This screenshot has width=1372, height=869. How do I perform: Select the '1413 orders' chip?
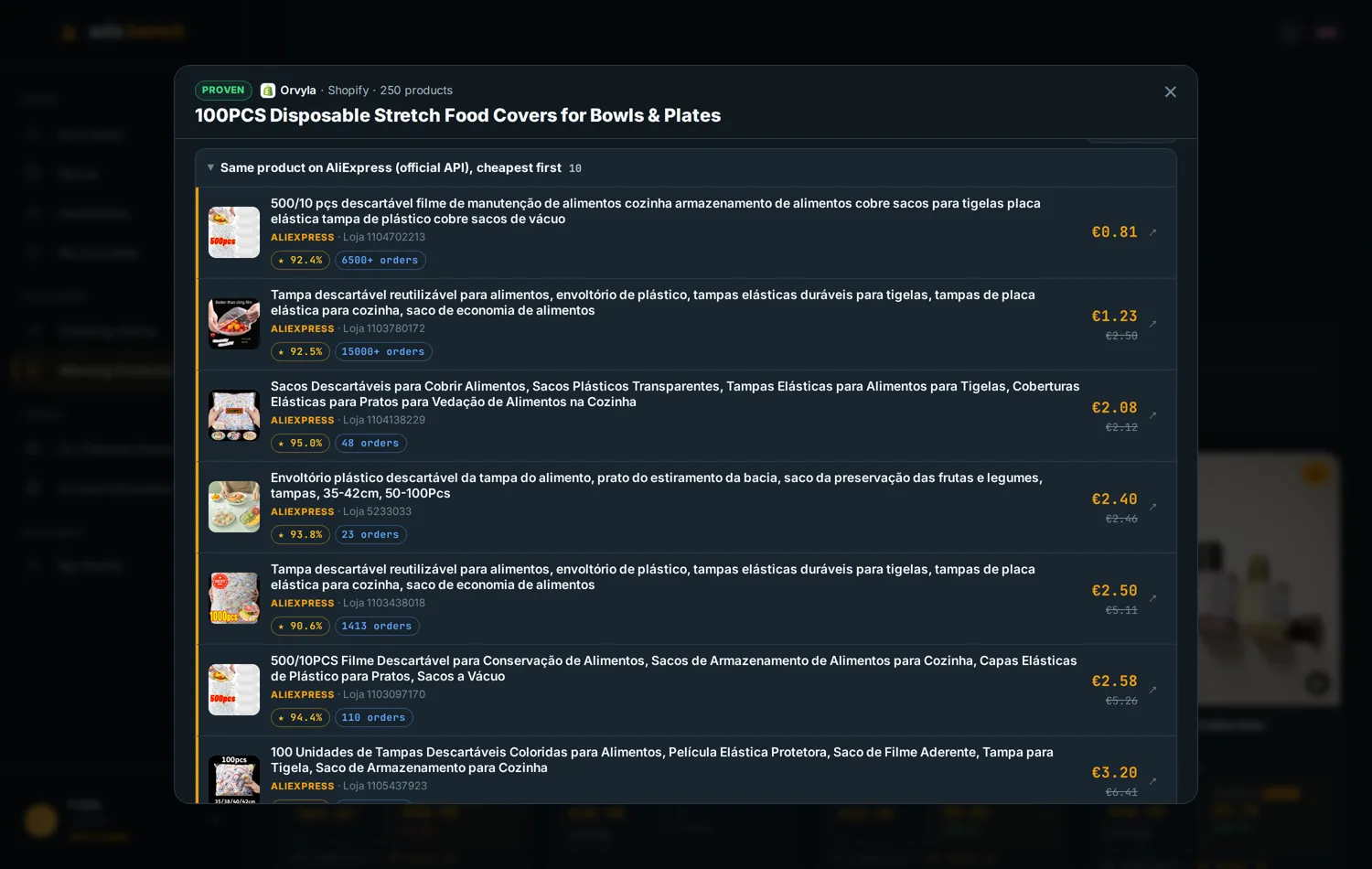(x=377, y=627)
